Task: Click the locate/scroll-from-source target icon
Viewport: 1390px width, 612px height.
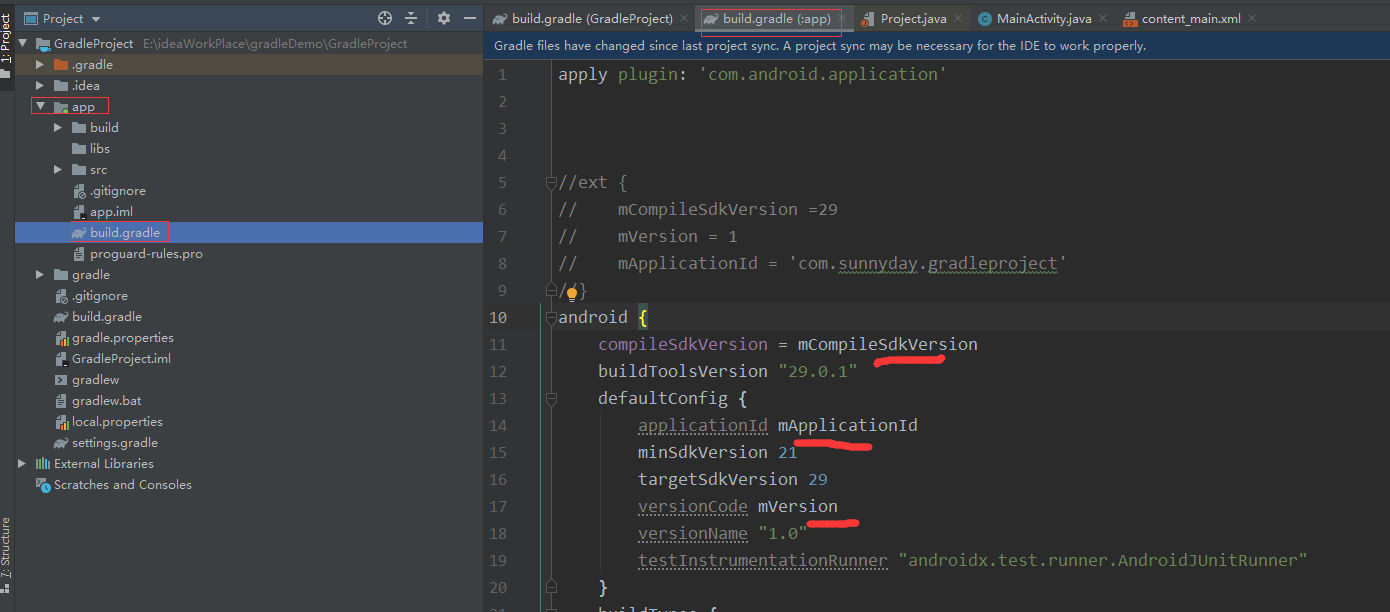Action: tap(385, 18)
